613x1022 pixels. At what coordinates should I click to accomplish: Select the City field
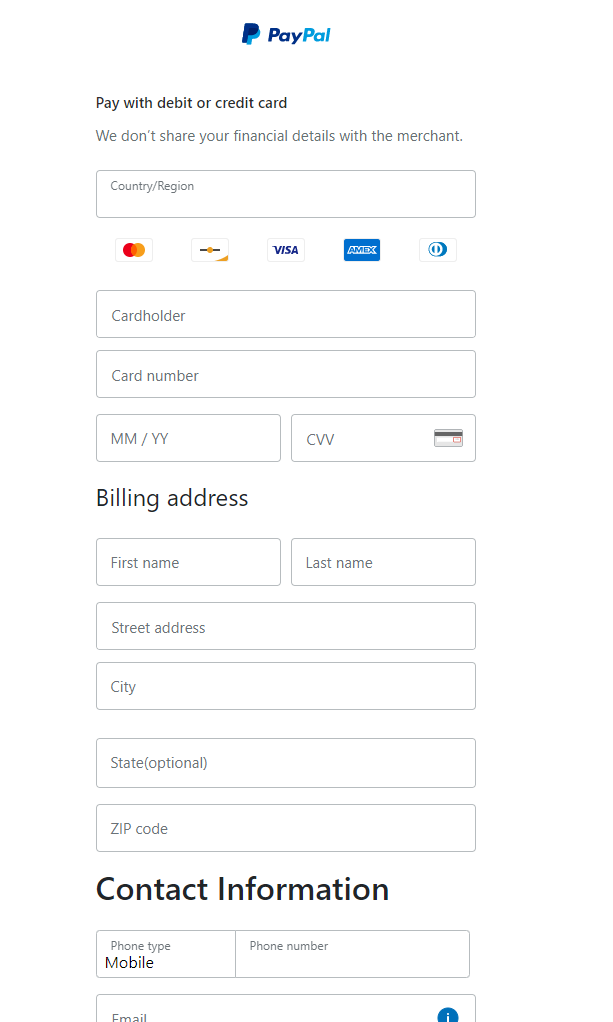[x=286, y=686]
